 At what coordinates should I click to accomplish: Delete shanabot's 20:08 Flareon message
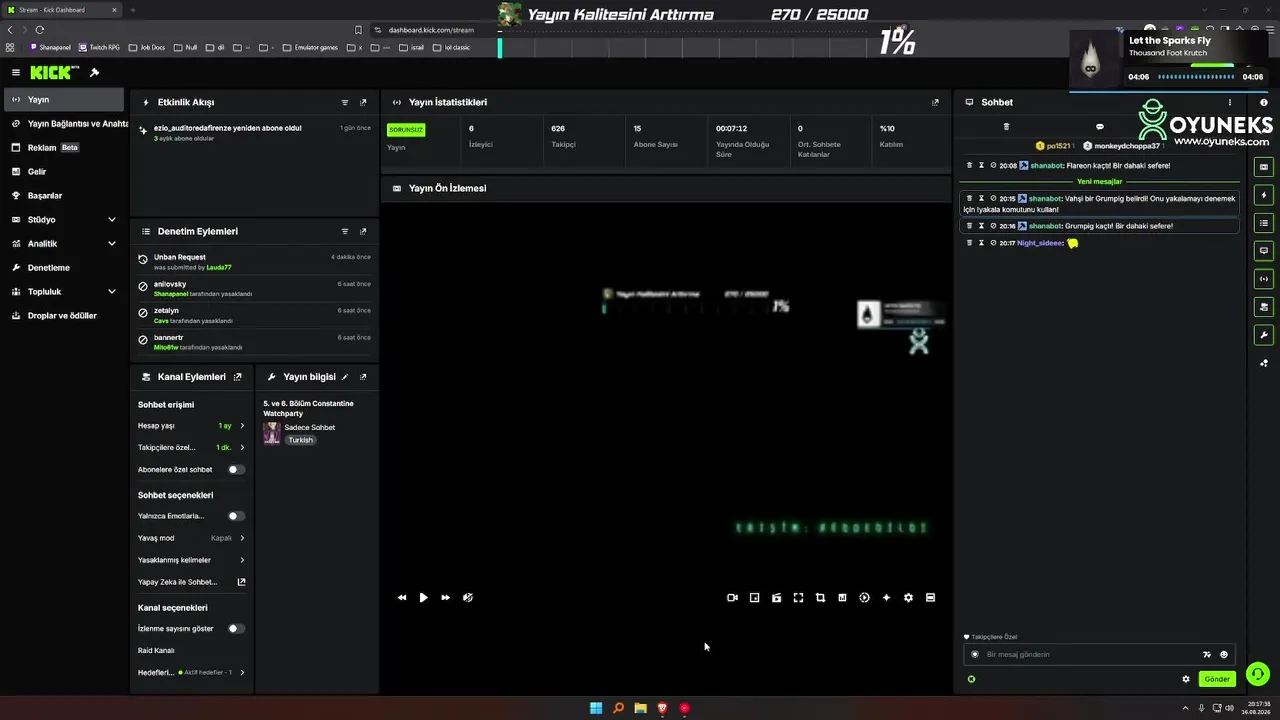(969, 166)
